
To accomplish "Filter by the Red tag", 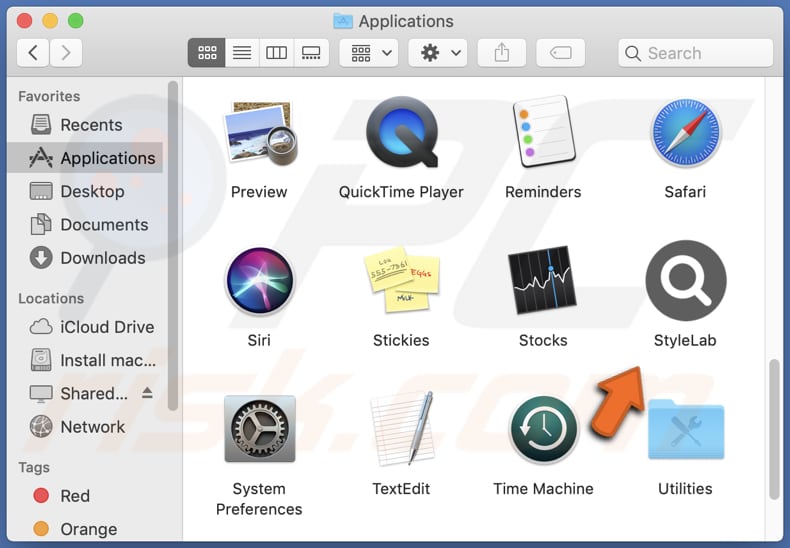I will point(85,496).
